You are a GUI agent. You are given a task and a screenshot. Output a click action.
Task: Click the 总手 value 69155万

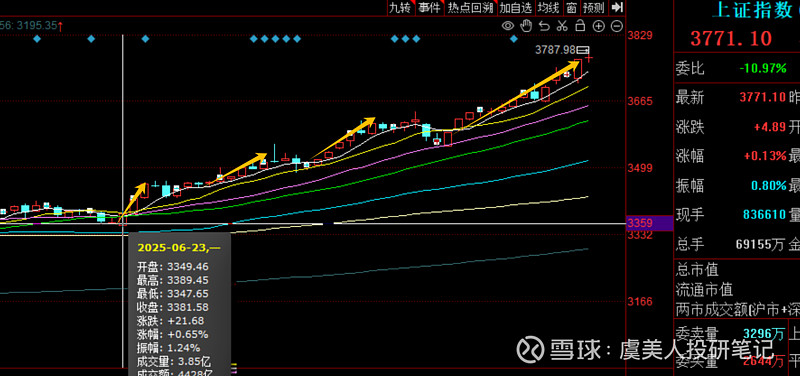(760, 244)
